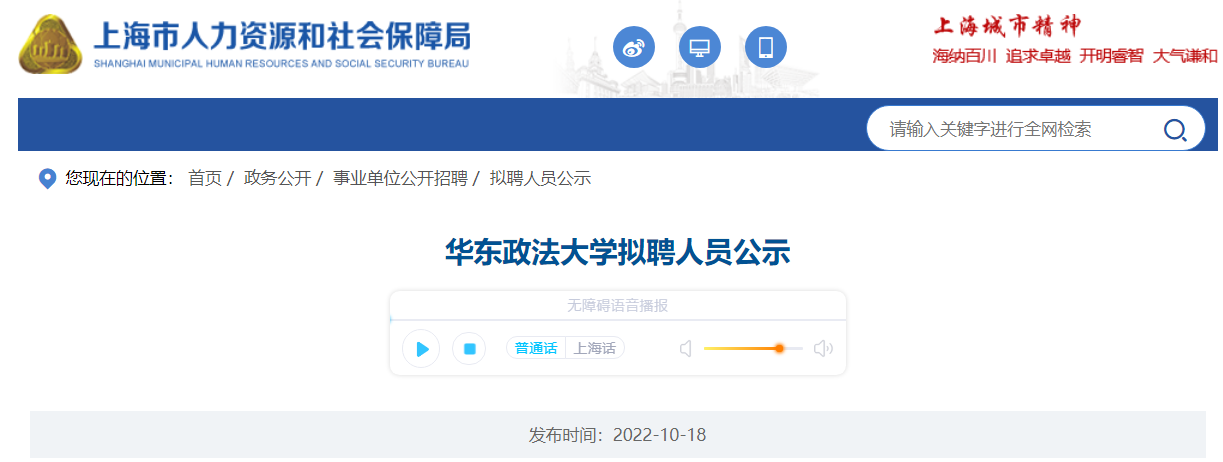Click the 上海市人力资源和社会保障局 site title

point(281,37)
